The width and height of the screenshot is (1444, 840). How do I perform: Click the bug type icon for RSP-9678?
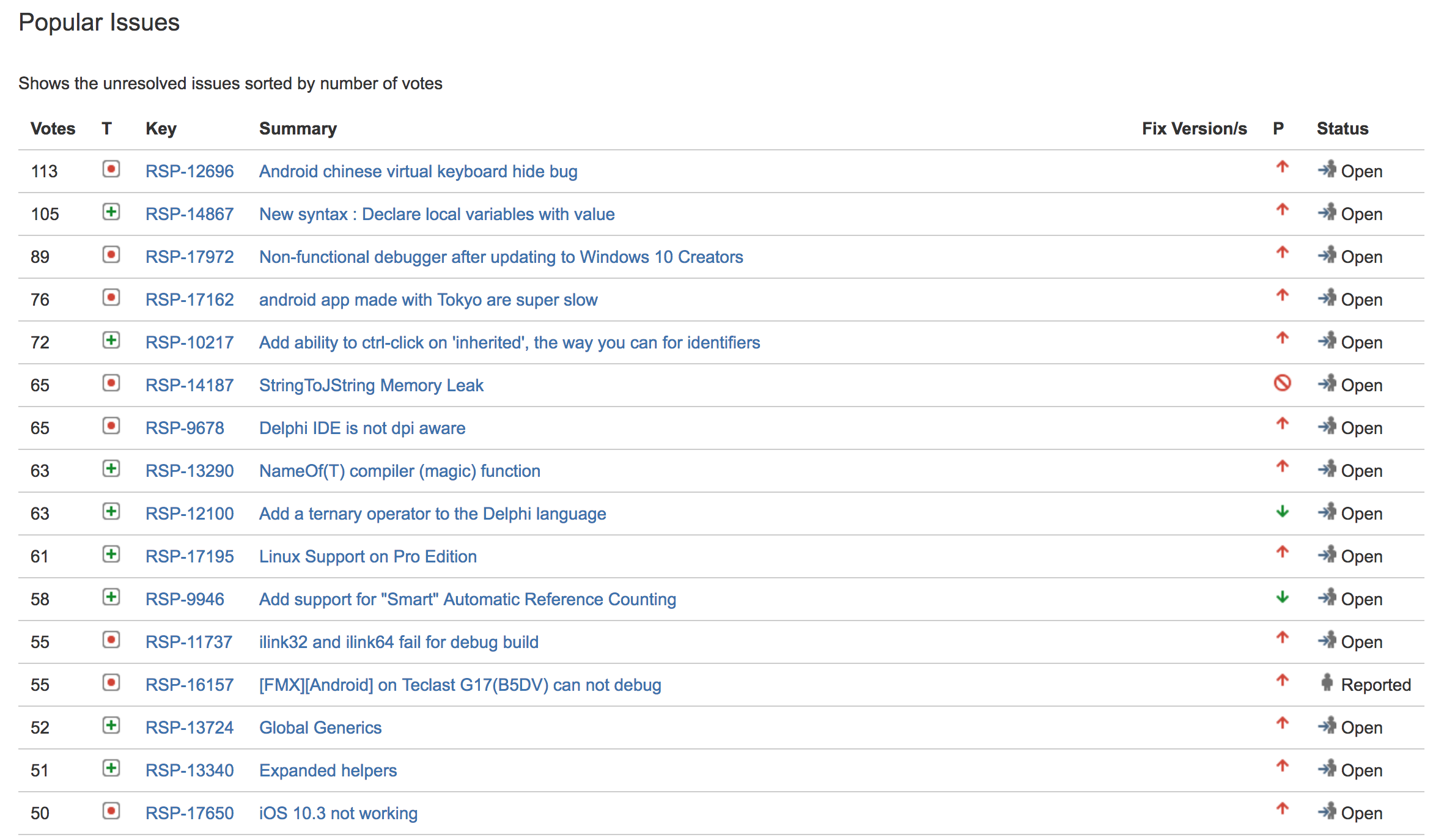[x=111, y=426]
